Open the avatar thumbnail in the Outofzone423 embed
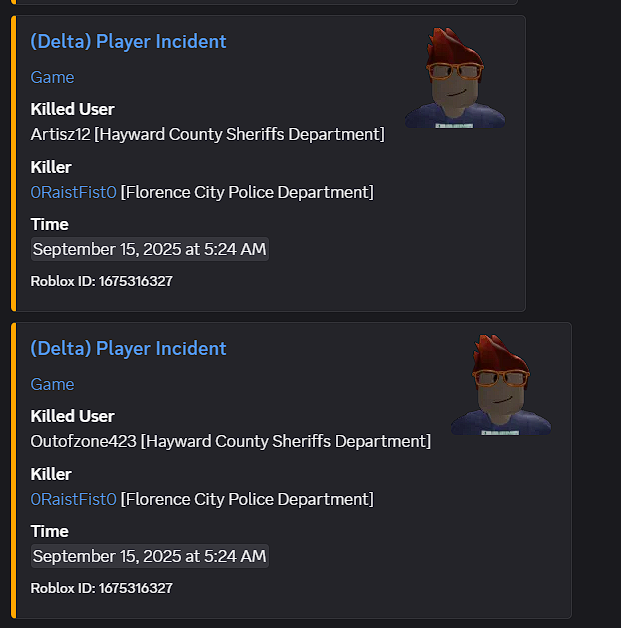The height and width of the screenshot is (628, 621). [501, 384]
